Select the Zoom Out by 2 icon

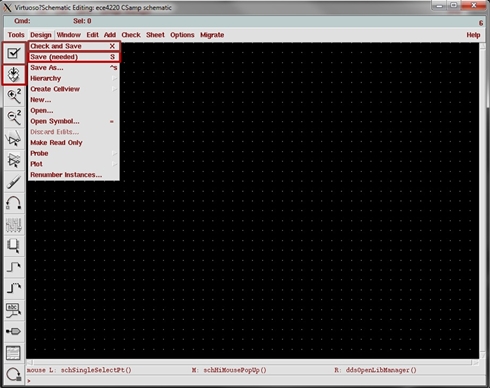point(14,117)
